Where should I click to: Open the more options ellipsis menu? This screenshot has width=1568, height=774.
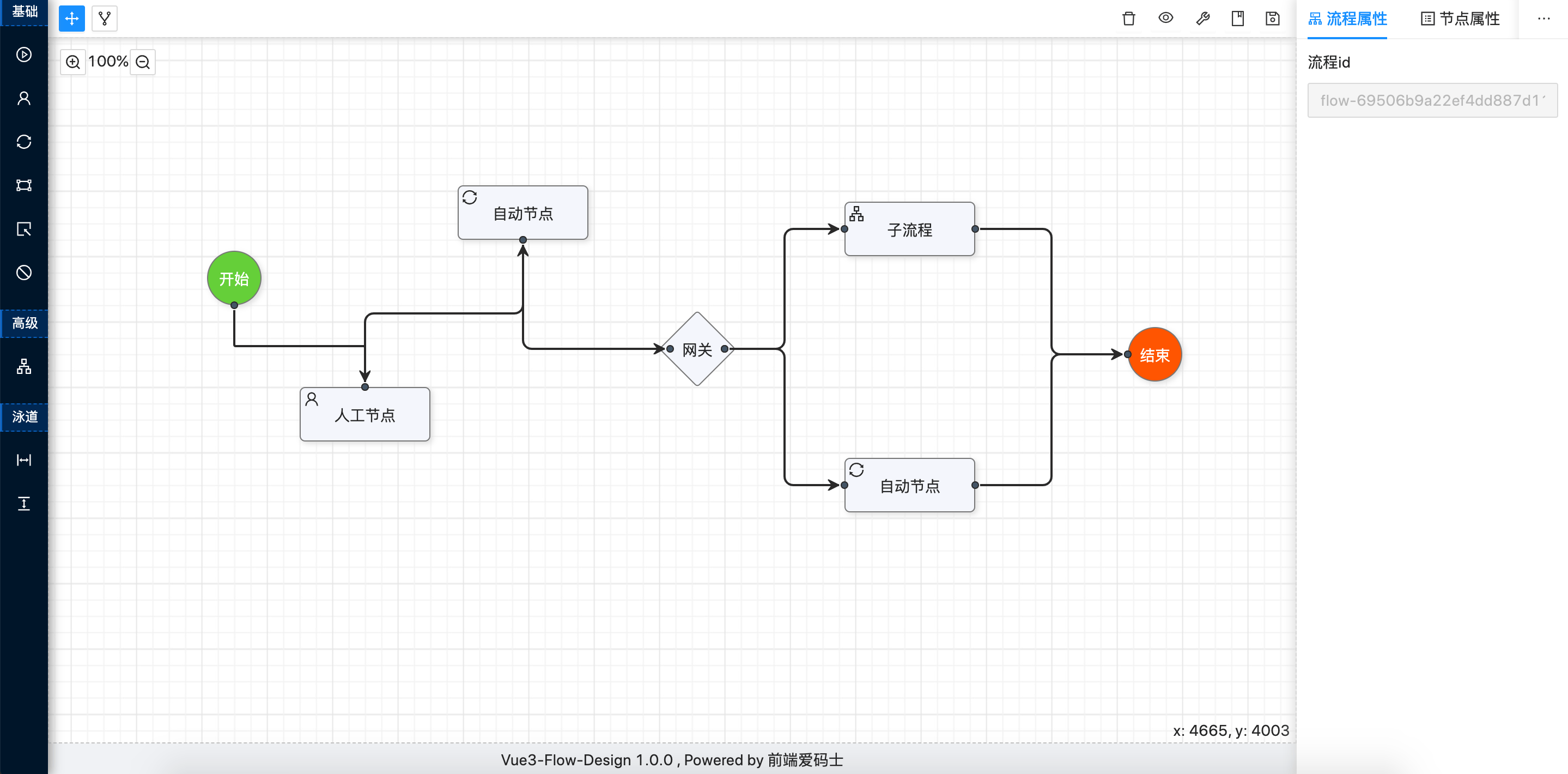click(1544, 19)
